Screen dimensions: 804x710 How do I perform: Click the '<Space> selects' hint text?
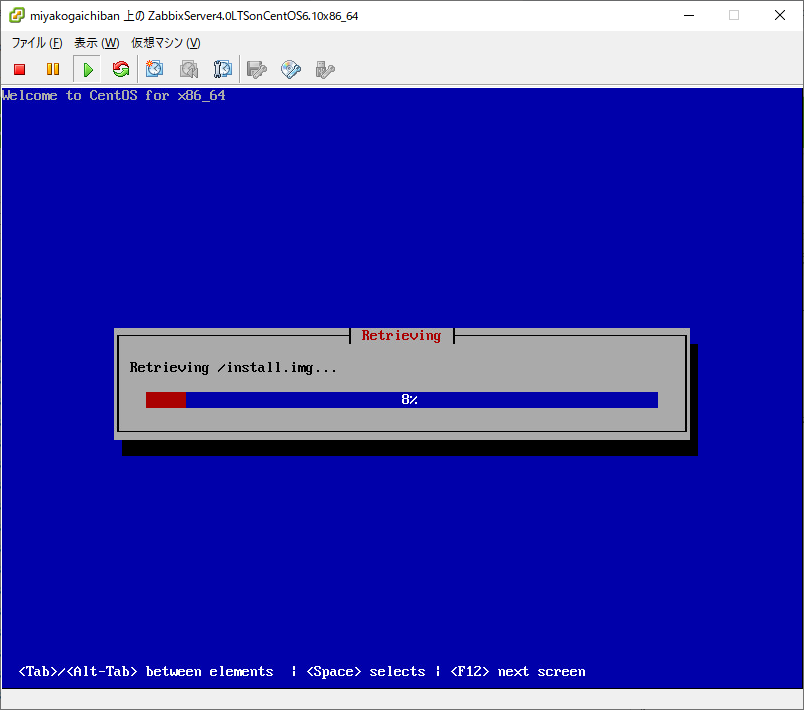coord(366,672)
